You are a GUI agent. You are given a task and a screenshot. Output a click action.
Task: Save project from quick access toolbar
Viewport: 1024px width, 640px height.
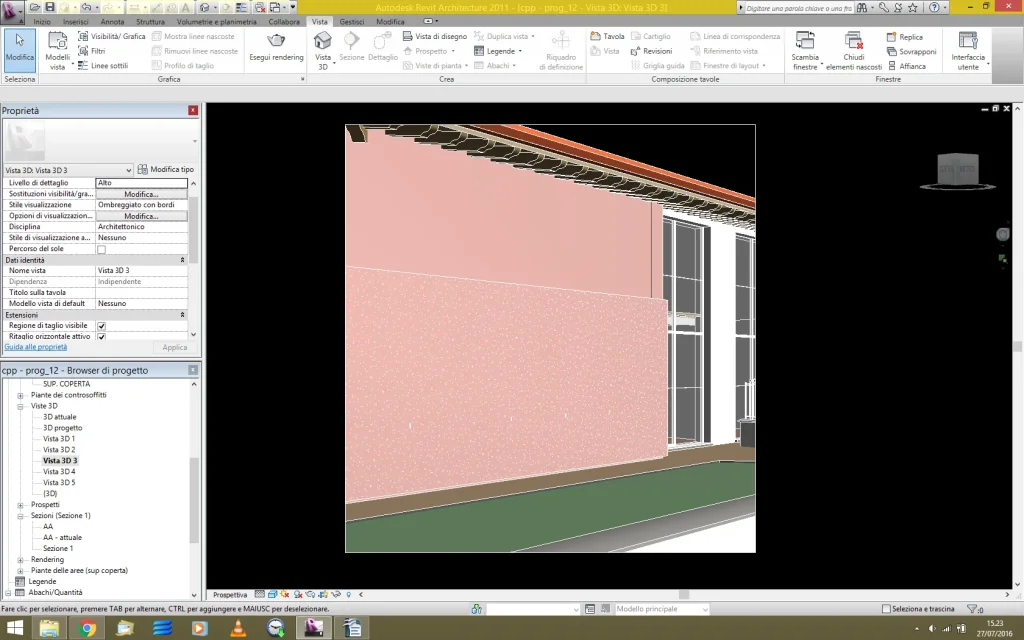point(50,7)
